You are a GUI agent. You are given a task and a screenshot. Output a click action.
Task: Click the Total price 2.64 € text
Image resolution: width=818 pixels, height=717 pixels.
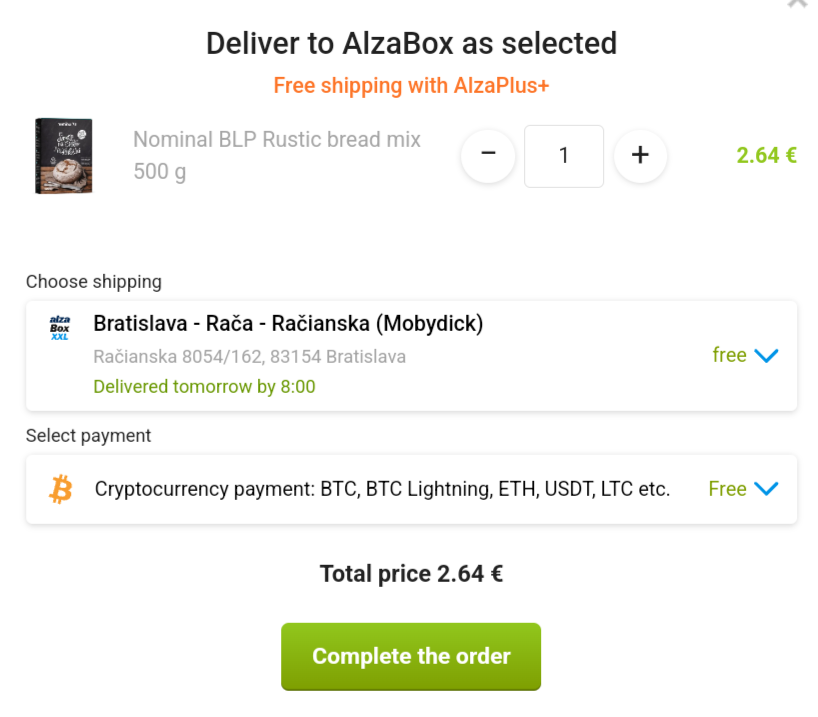coord(411,573)
